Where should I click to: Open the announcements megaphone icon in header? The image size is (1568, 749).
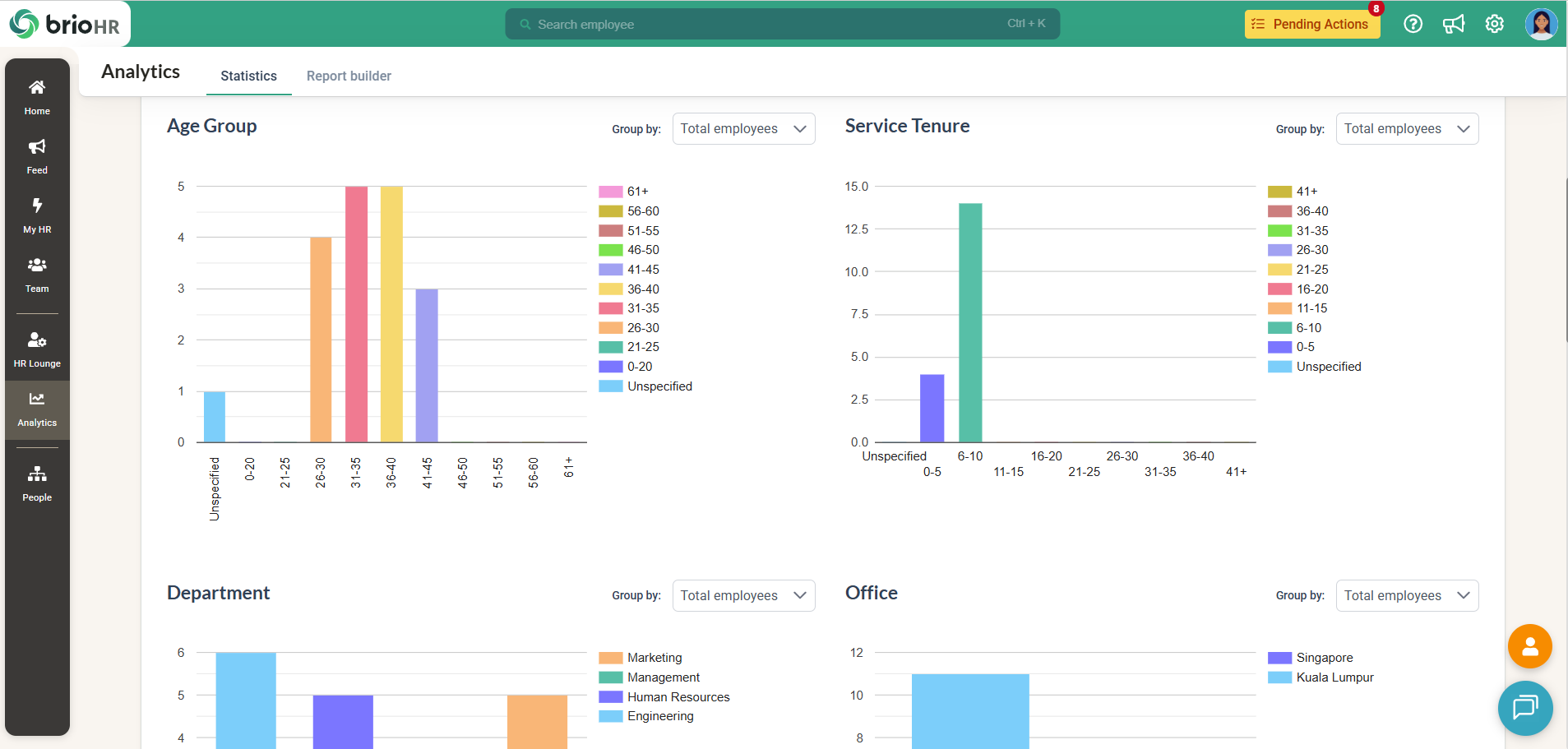[x=1454, y=24]
